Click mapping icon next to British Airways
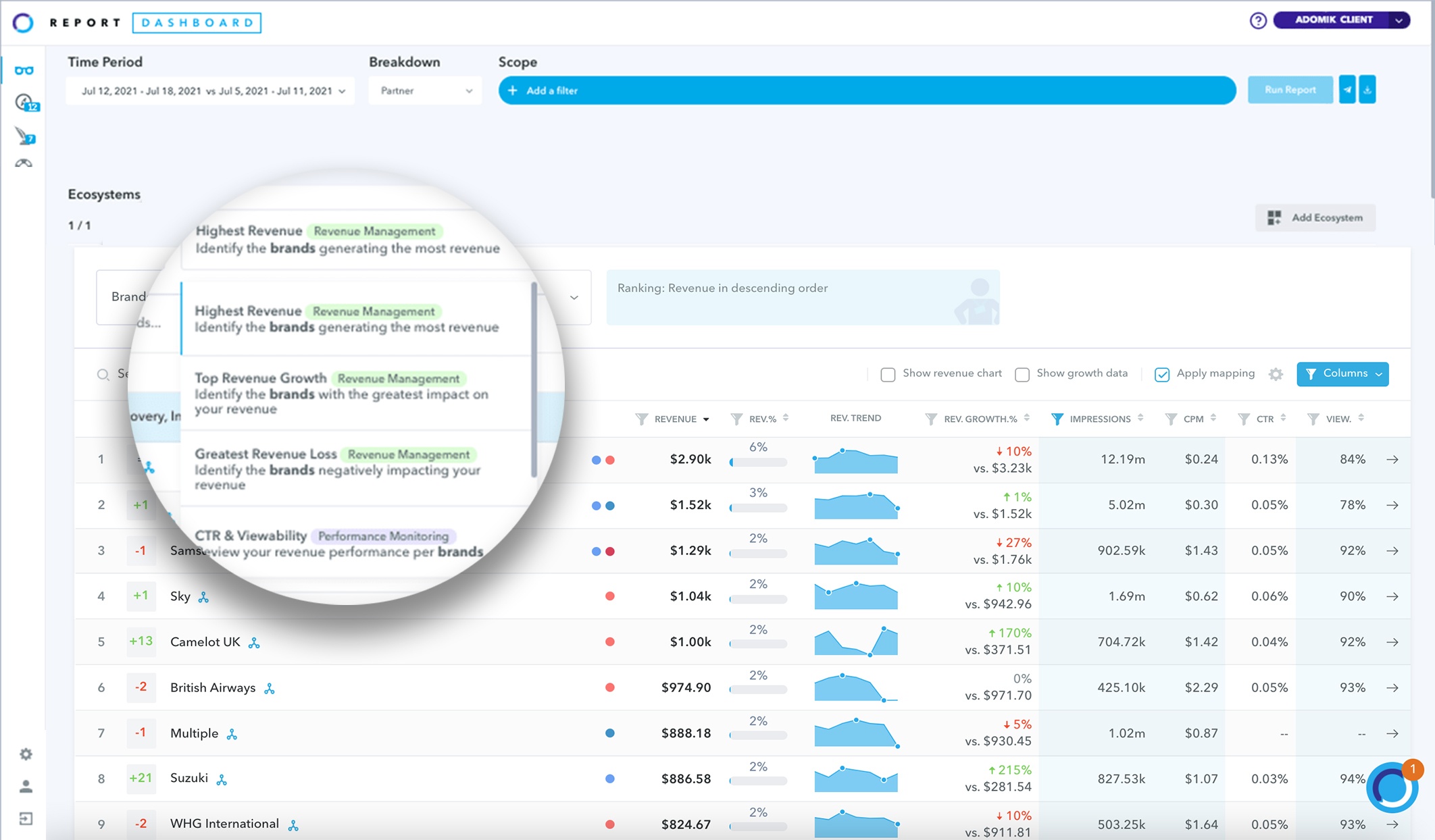 (270, 689)
